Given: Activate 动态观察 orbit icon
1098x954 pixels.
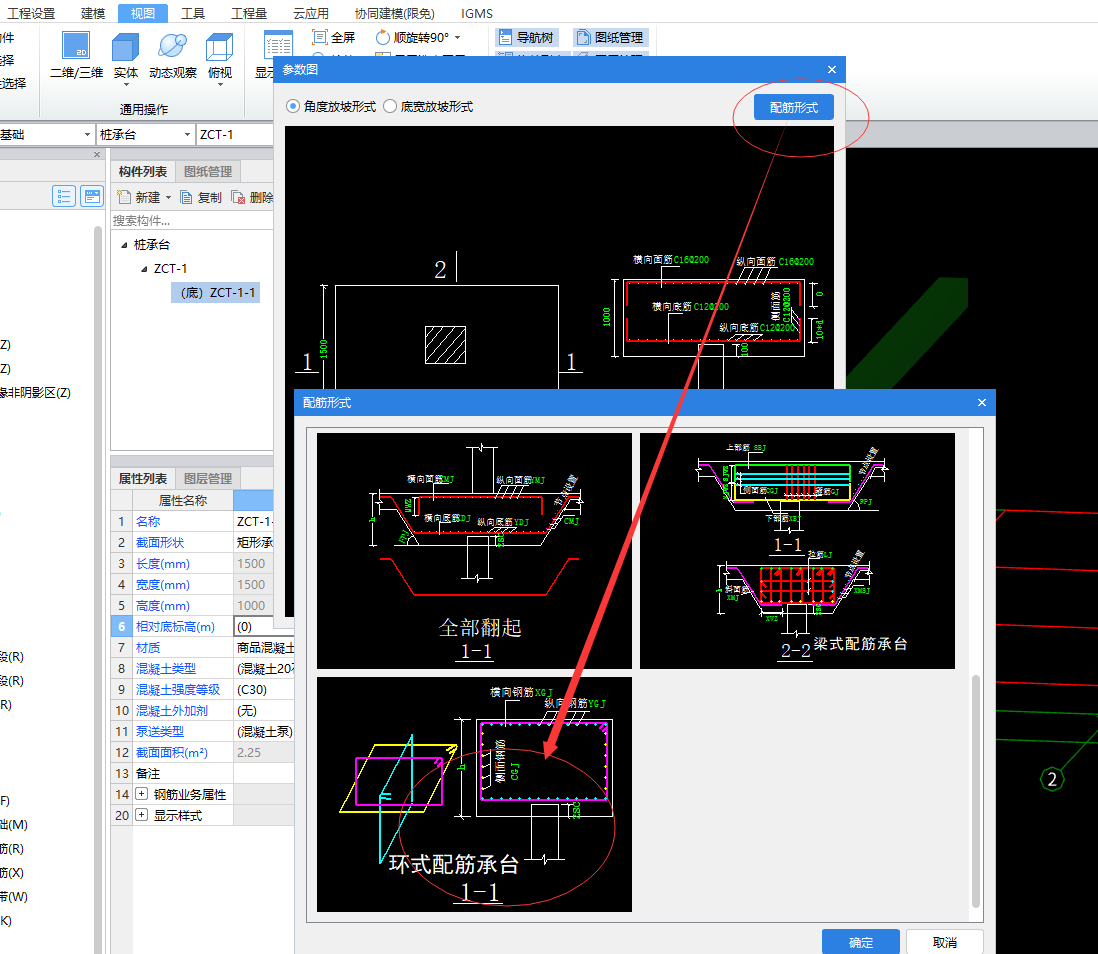Looking at the screenshot, I should pyautogui.click(x=172, y=47).
